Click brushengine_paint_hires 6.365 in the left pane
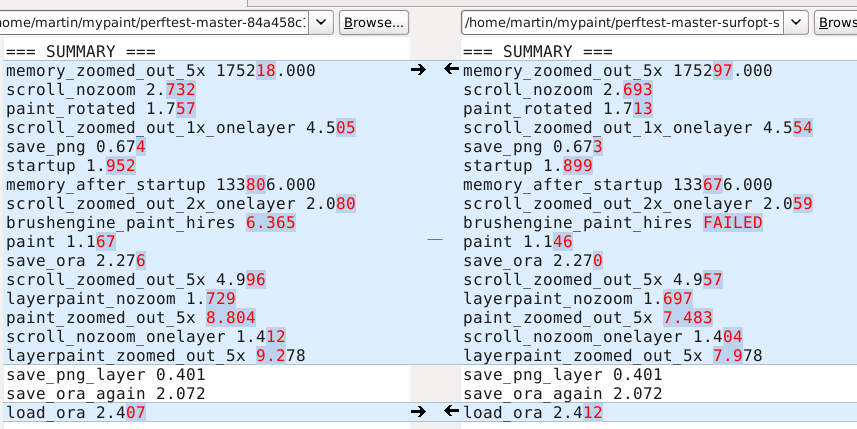857x429 pixels. tap(150, 222)
